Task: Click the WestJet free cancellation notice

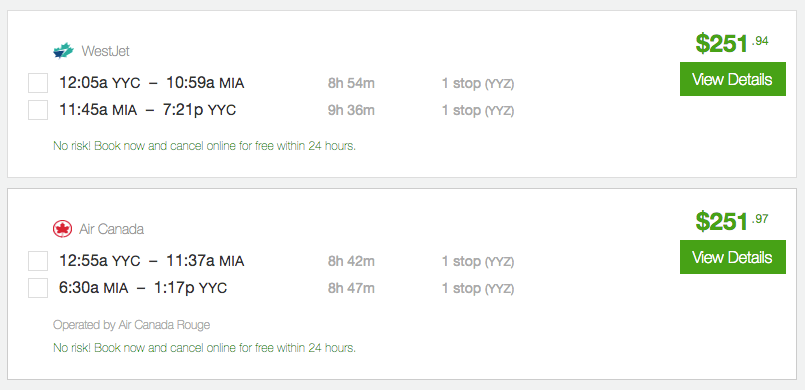Action: click(x=204, y=146)
